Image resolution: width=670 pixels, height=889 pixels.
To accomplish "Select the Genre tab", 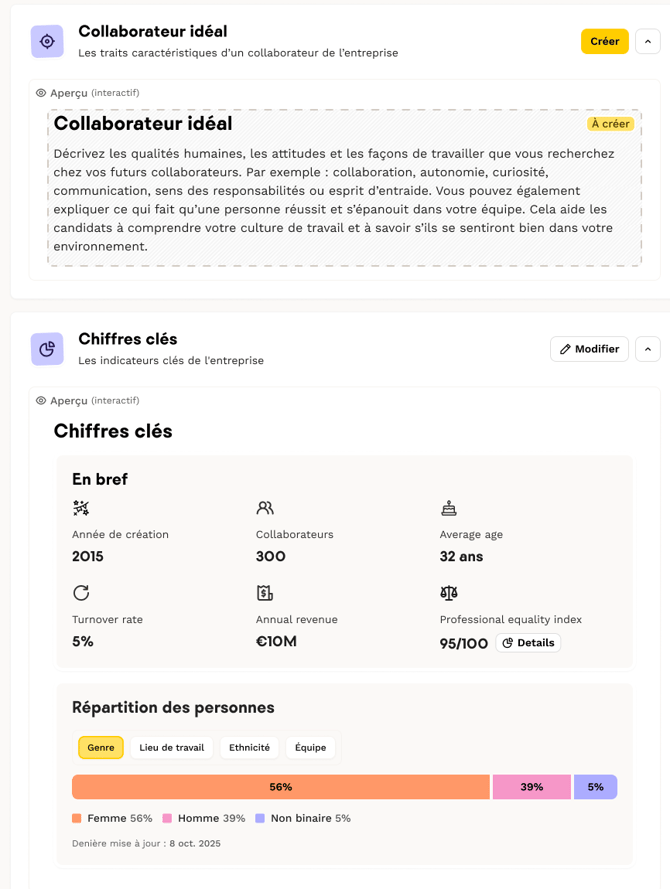I will (x=101, y=747).
